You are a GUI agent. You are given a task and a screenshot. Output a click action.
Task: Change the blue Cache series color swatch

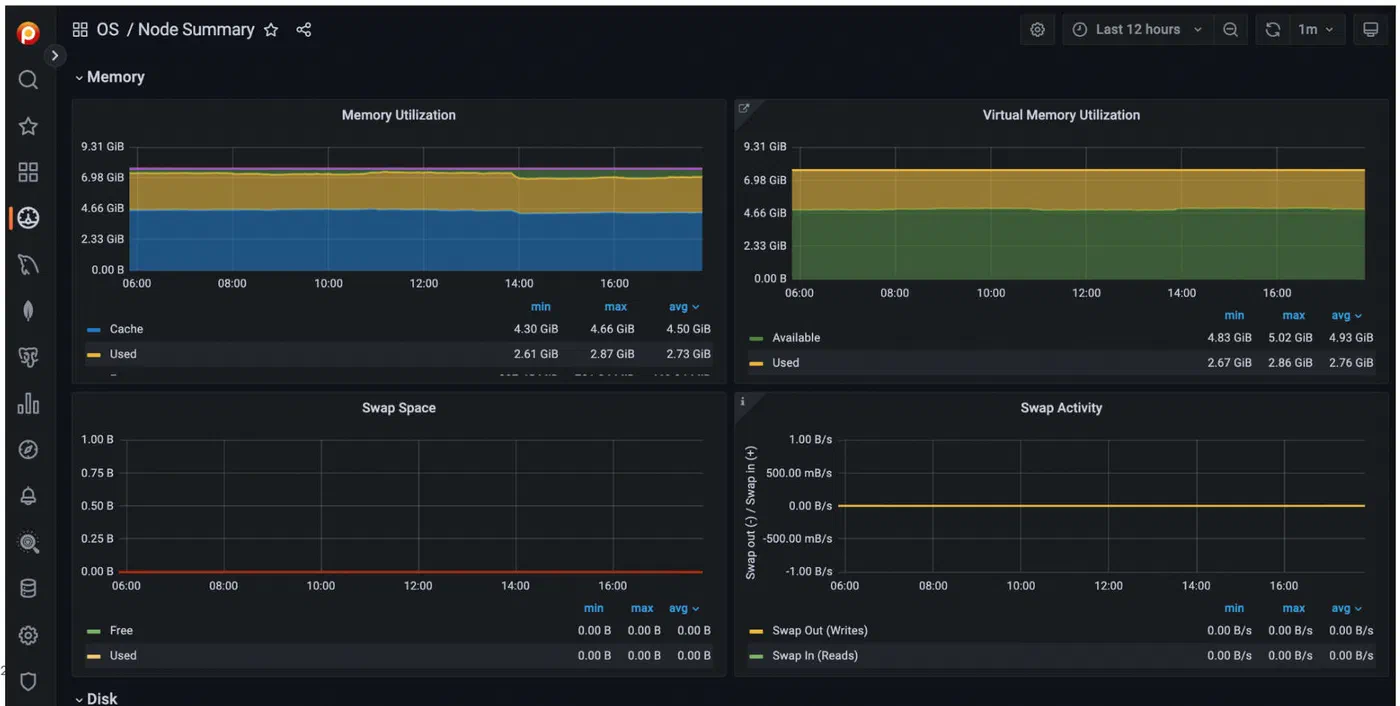tap(94, 330)
